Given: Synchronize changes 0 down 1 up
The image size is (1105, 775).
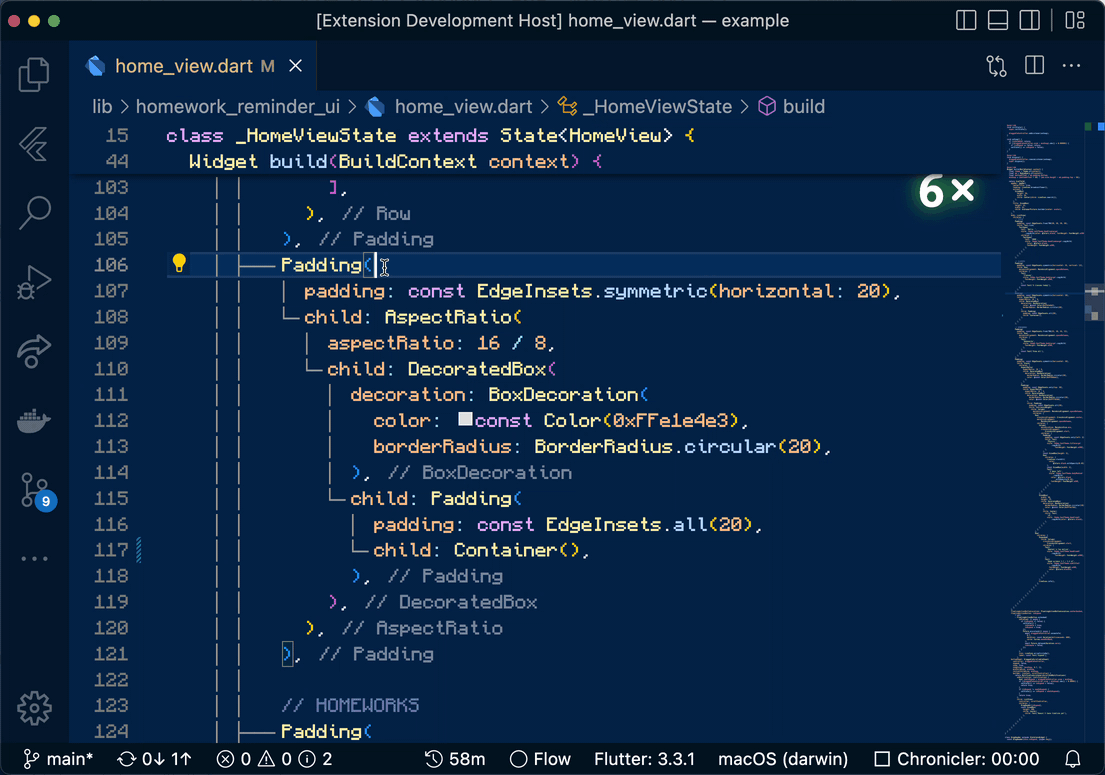Looking at the screenshot, I should click(x=154, y=759).
